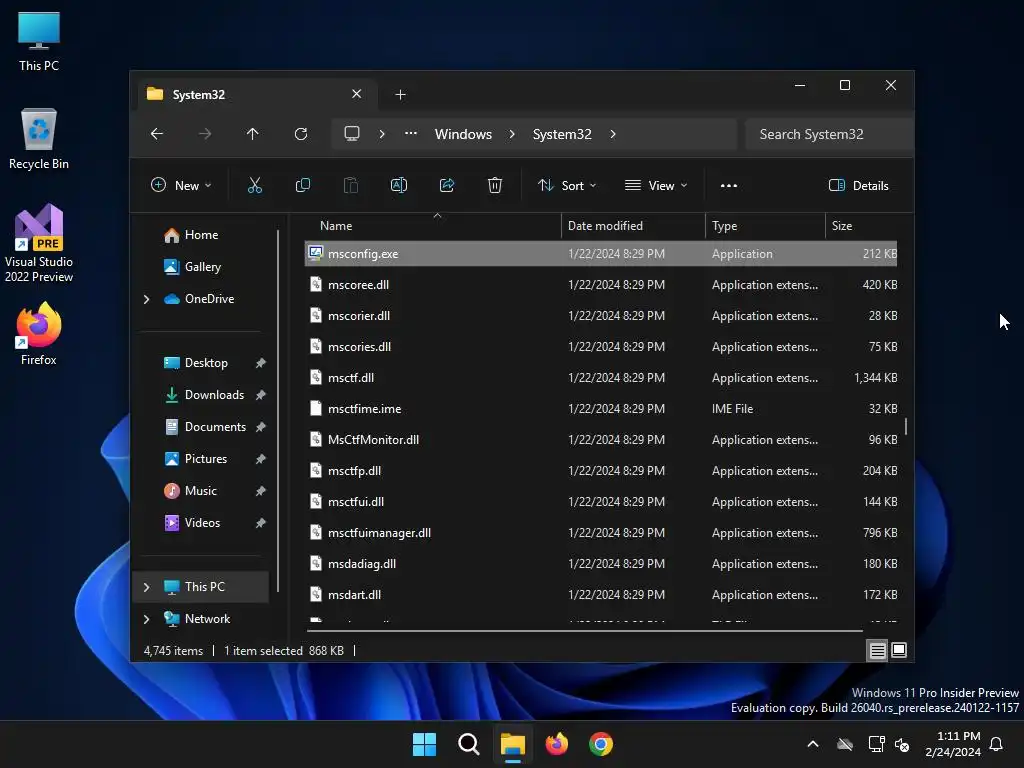Launch Firefox from the taskbar
Screen dimensions: 1024x768
tap(556, 744)
